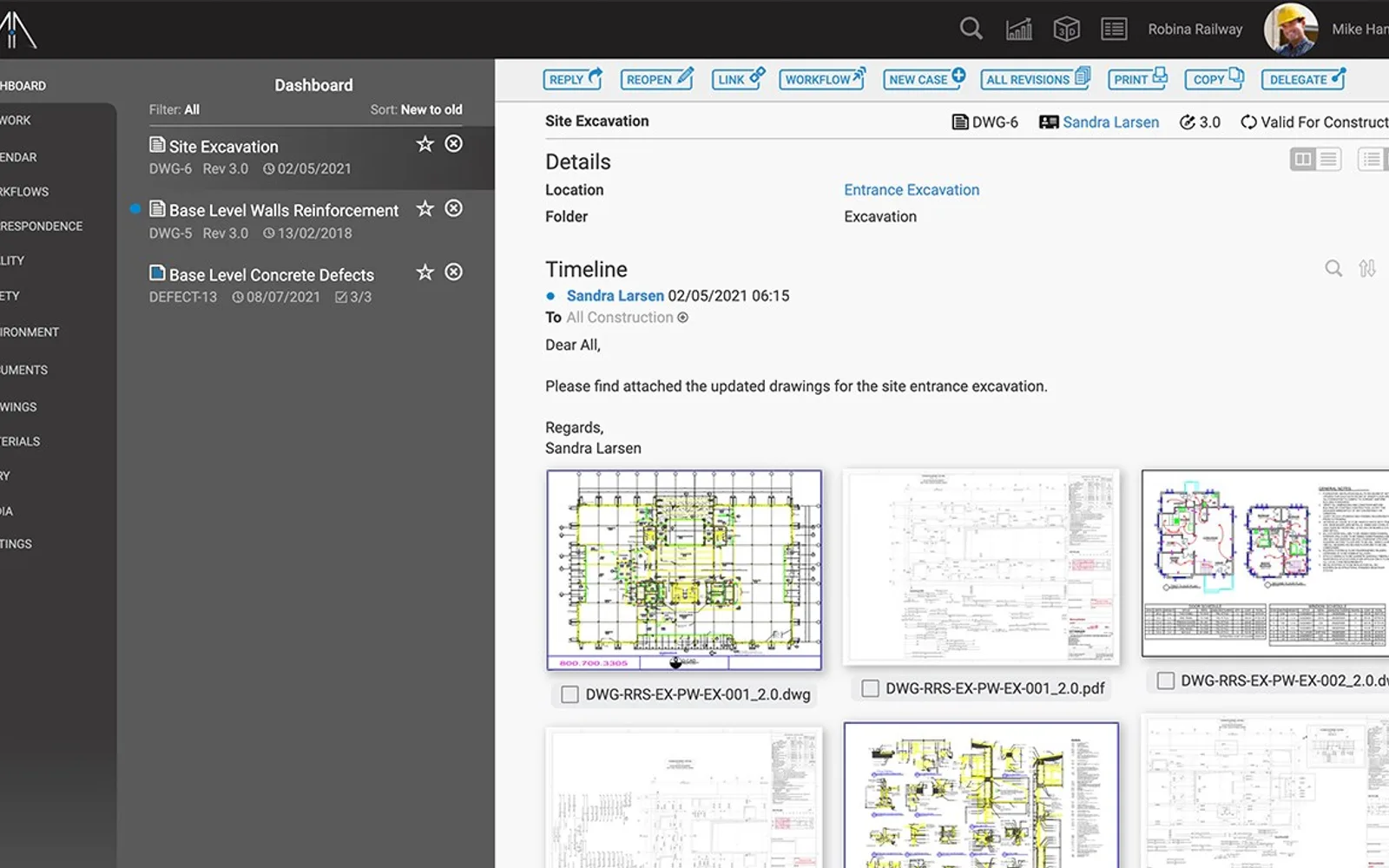This screenshot has height=868, width=1389.
Task: Open the list report icon in top bar
Action: (1114, 29)
